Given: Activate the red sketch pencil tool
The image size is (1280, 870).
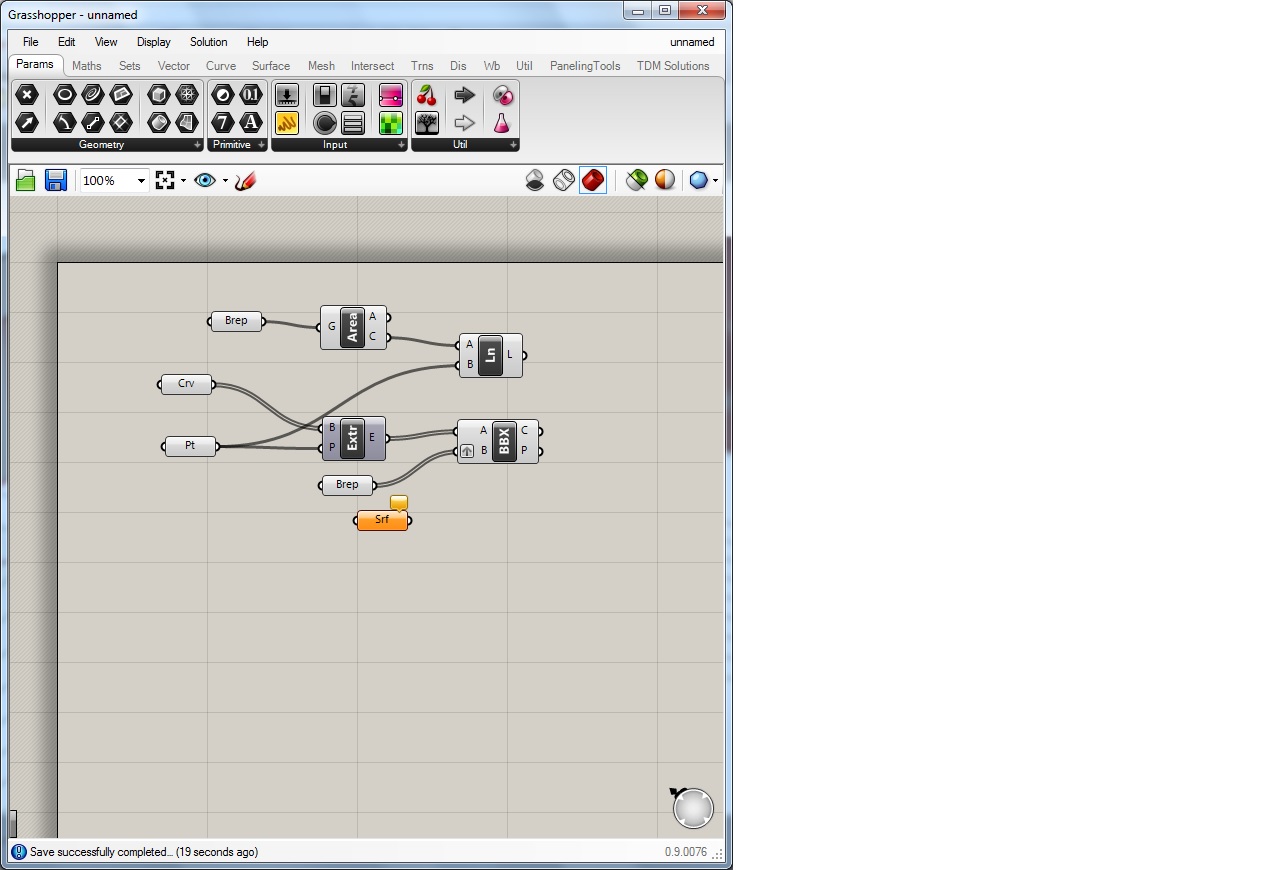Looking at the screenshot, I should pyautogui.click(x=246, y=180).
